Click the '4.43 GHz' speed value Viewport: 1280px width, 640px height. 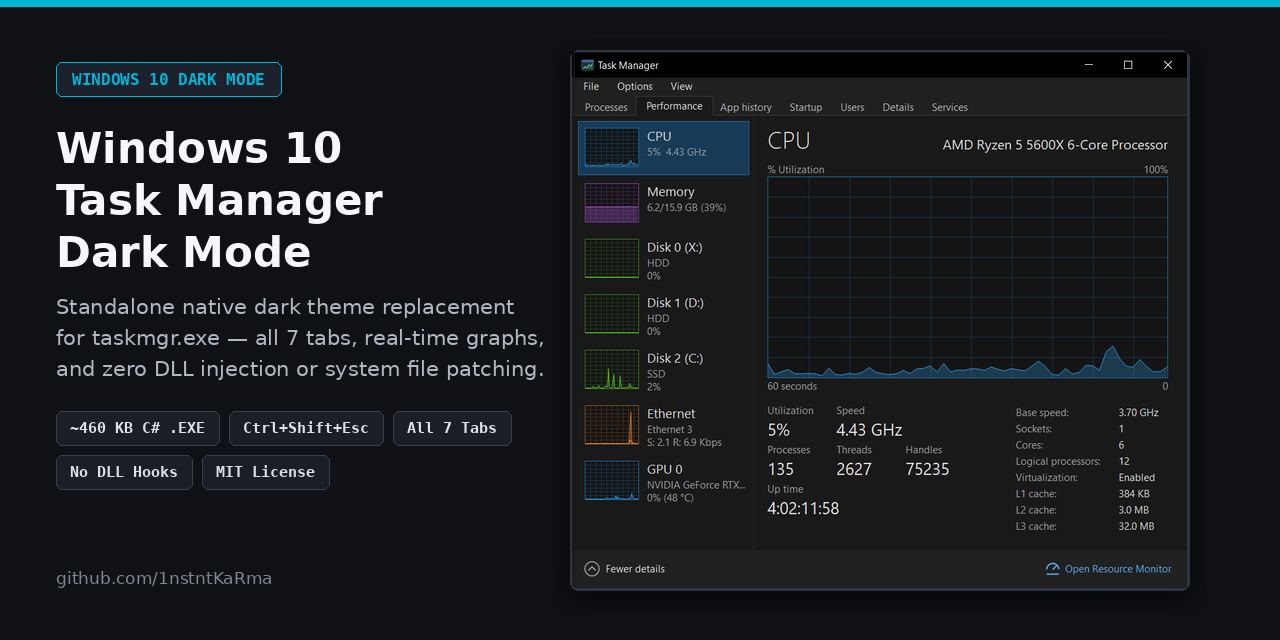(x=869, y=430)
